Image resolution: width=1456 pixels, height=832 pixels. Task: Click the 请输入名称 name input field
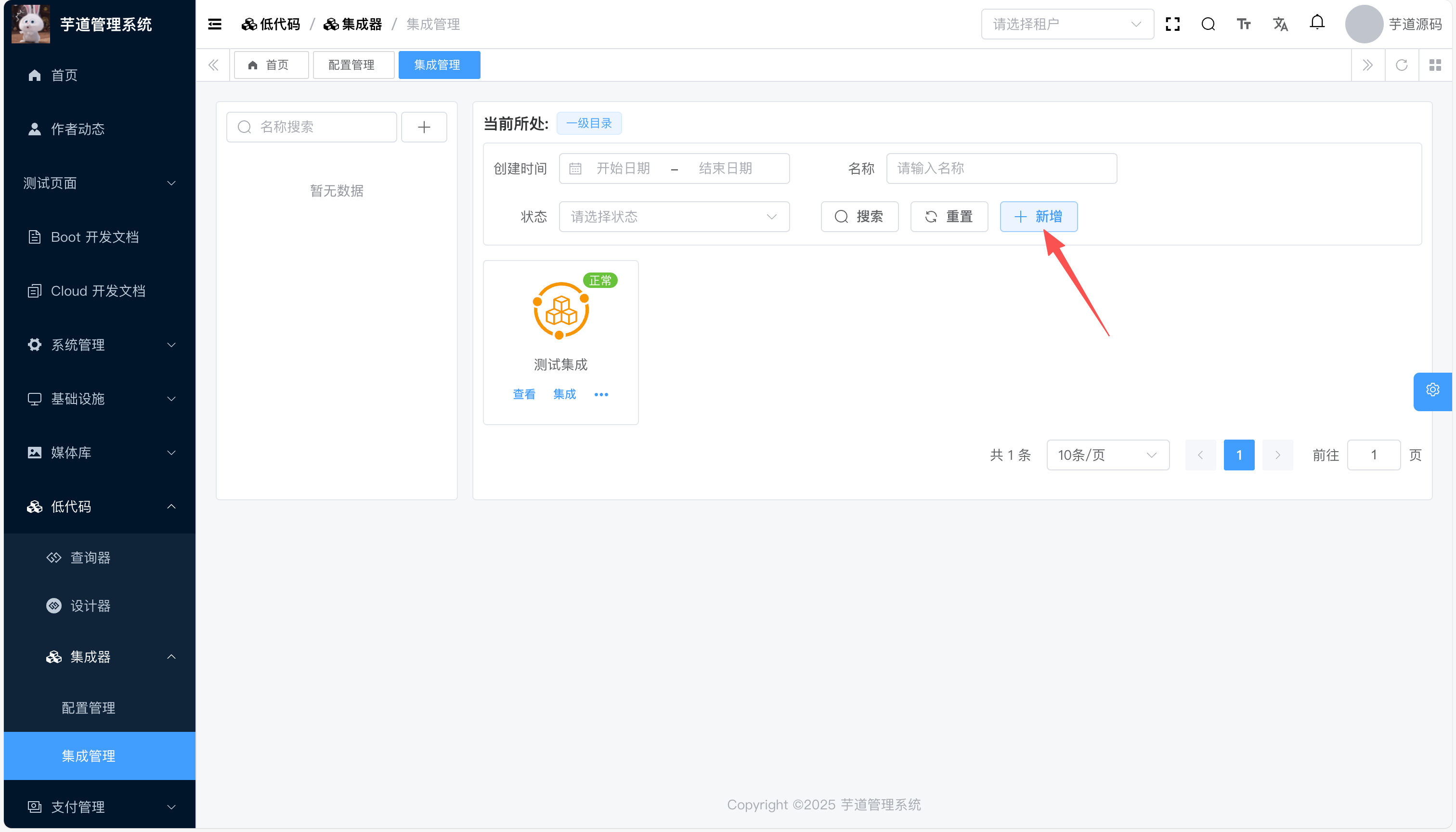(x=1001, y=169)
